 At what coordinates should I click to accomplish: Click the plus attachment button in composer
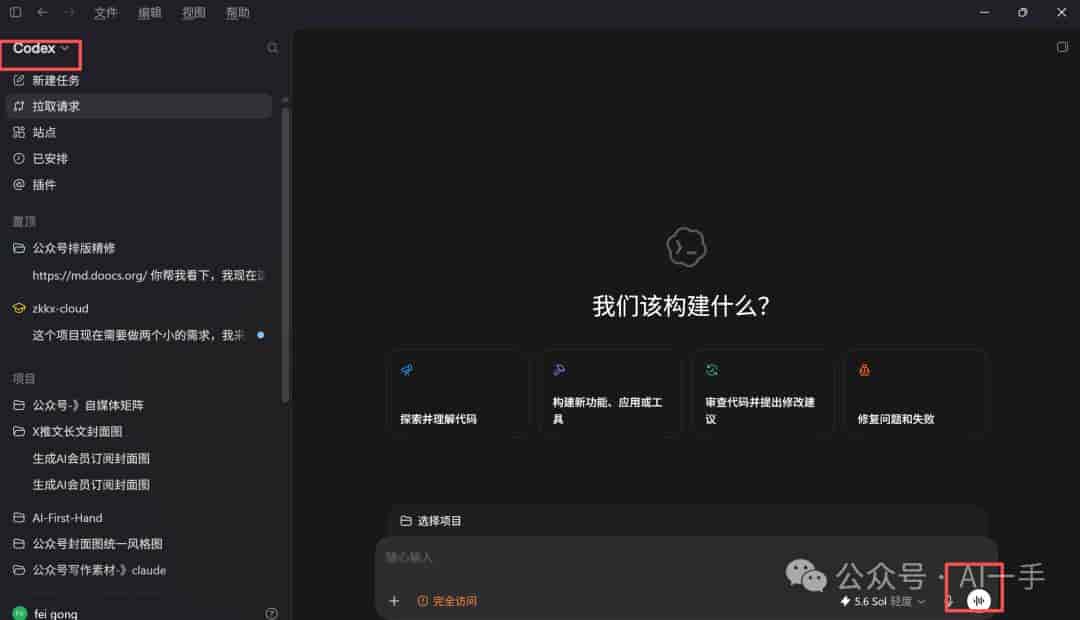point(394,601)
